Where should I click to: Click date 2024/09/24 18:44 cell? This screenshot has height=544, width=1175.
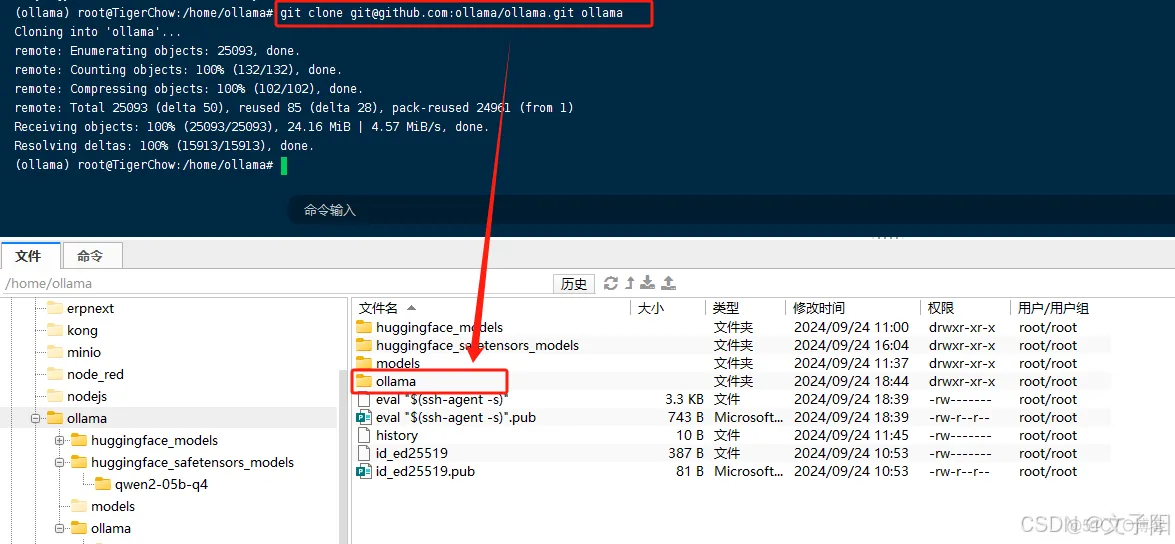pos(851,381)
